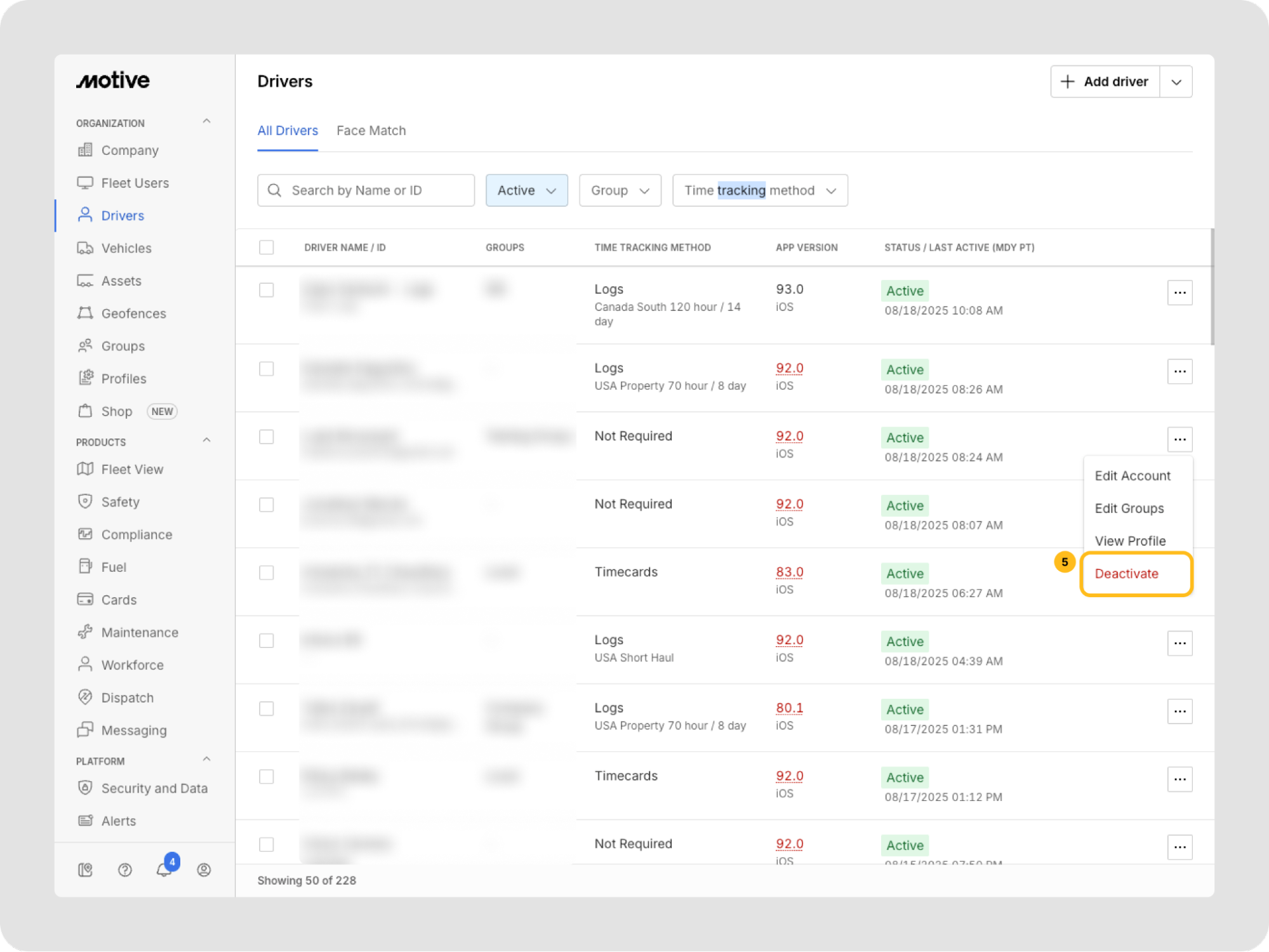Collapse the Organization sidebar section

(206, 121)
